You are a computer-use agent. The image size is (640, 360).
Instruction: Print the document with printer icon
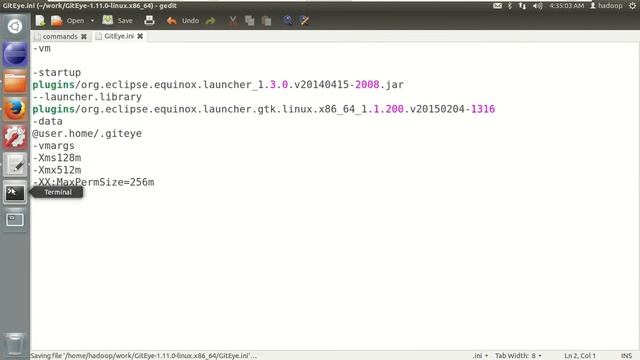pyautogui.click(x=149, y=20)
